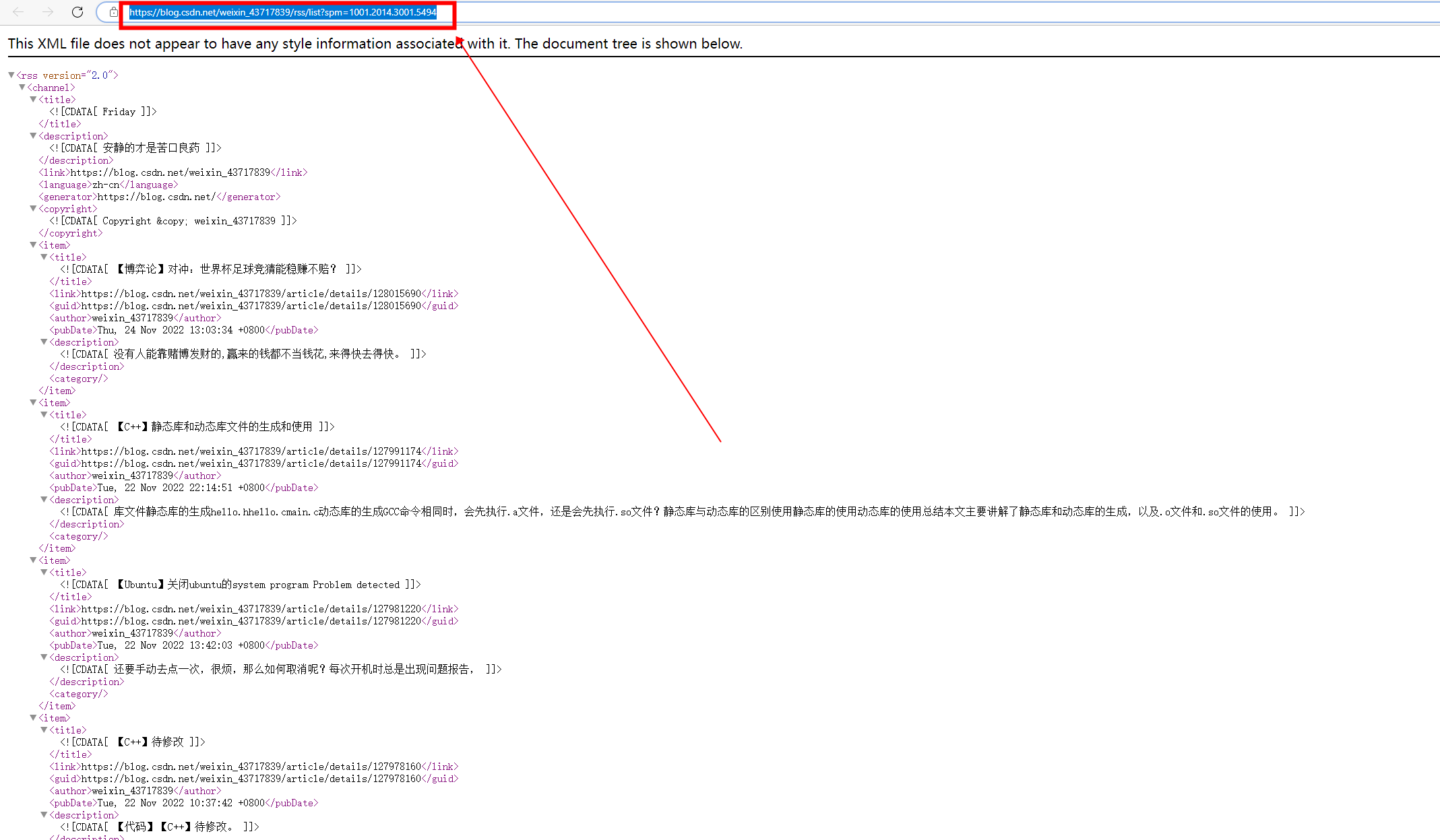This screenshot has height=840, width=1440.
Task: Collapse the C++ 待修改 description node
Action: click(x=44, y=814)
